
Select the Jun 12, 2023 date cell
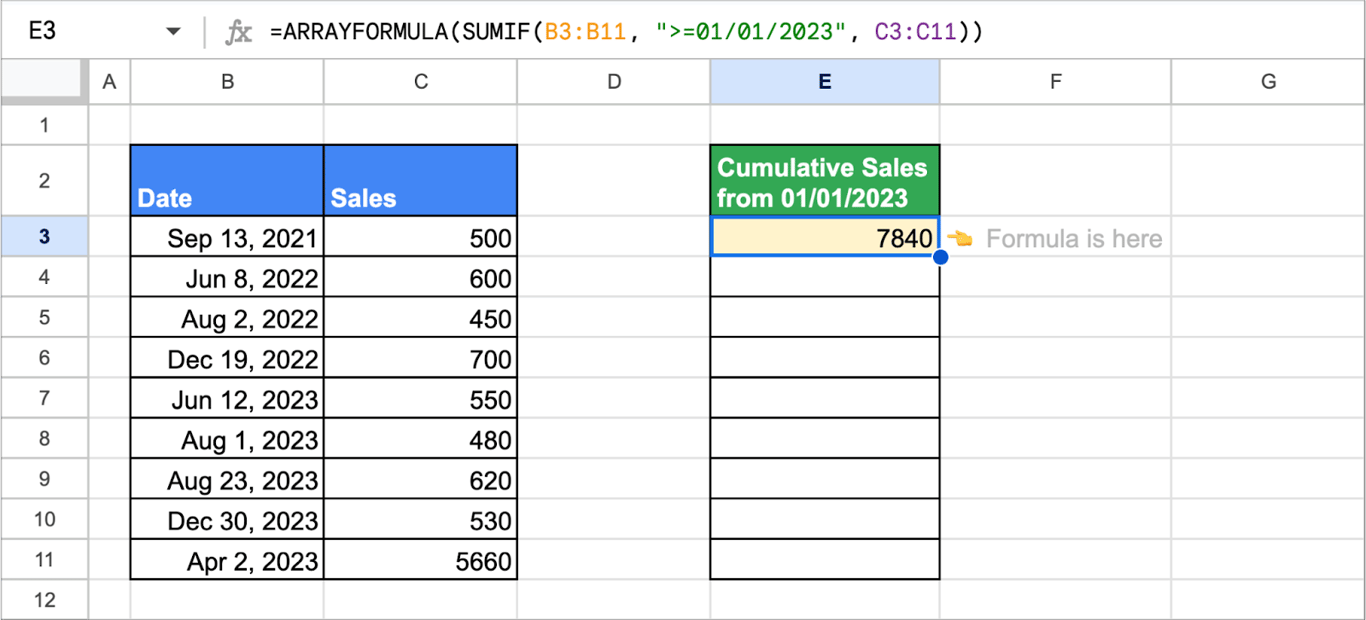[227, 398]
